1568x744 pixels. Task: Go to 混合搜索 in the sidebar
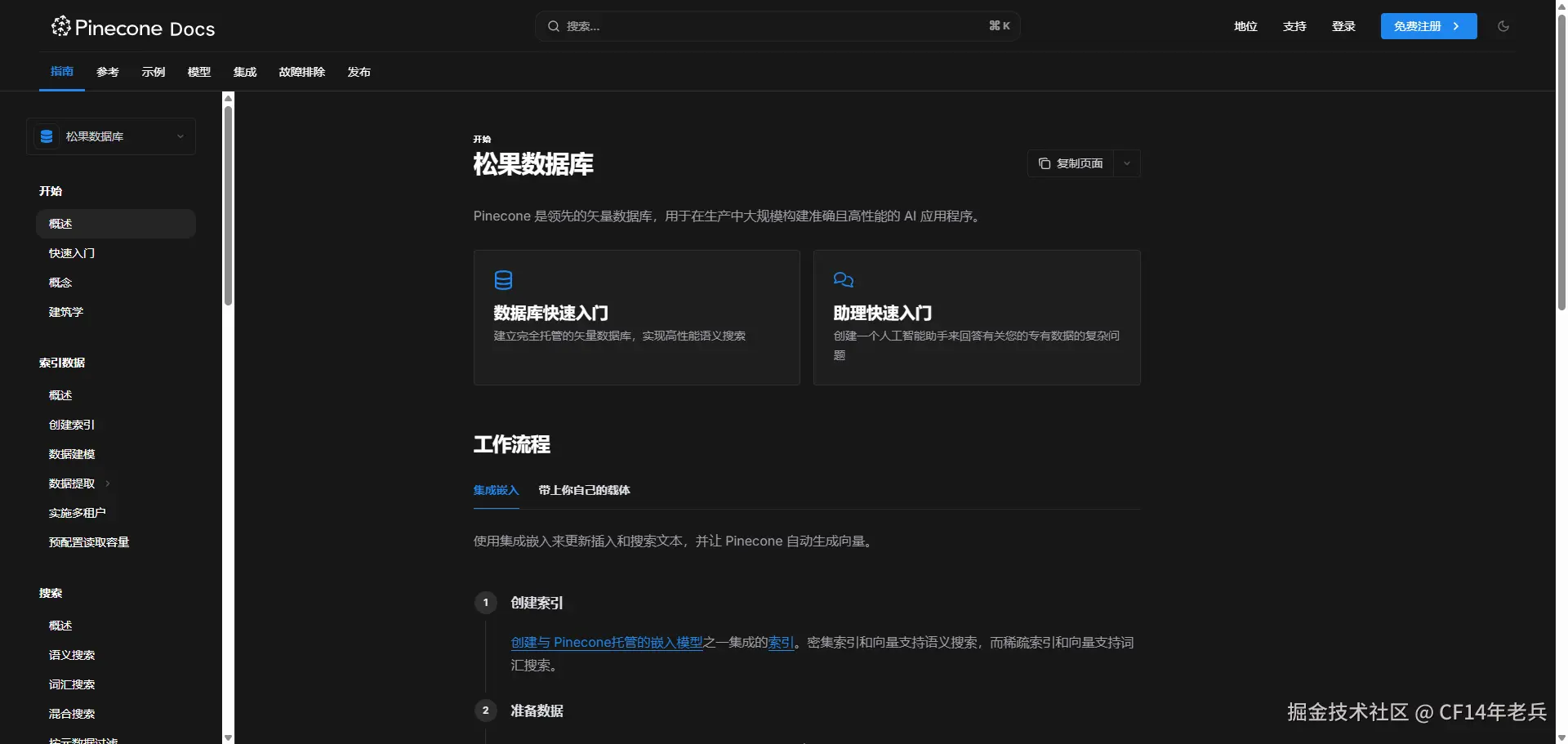coord(116,714)
